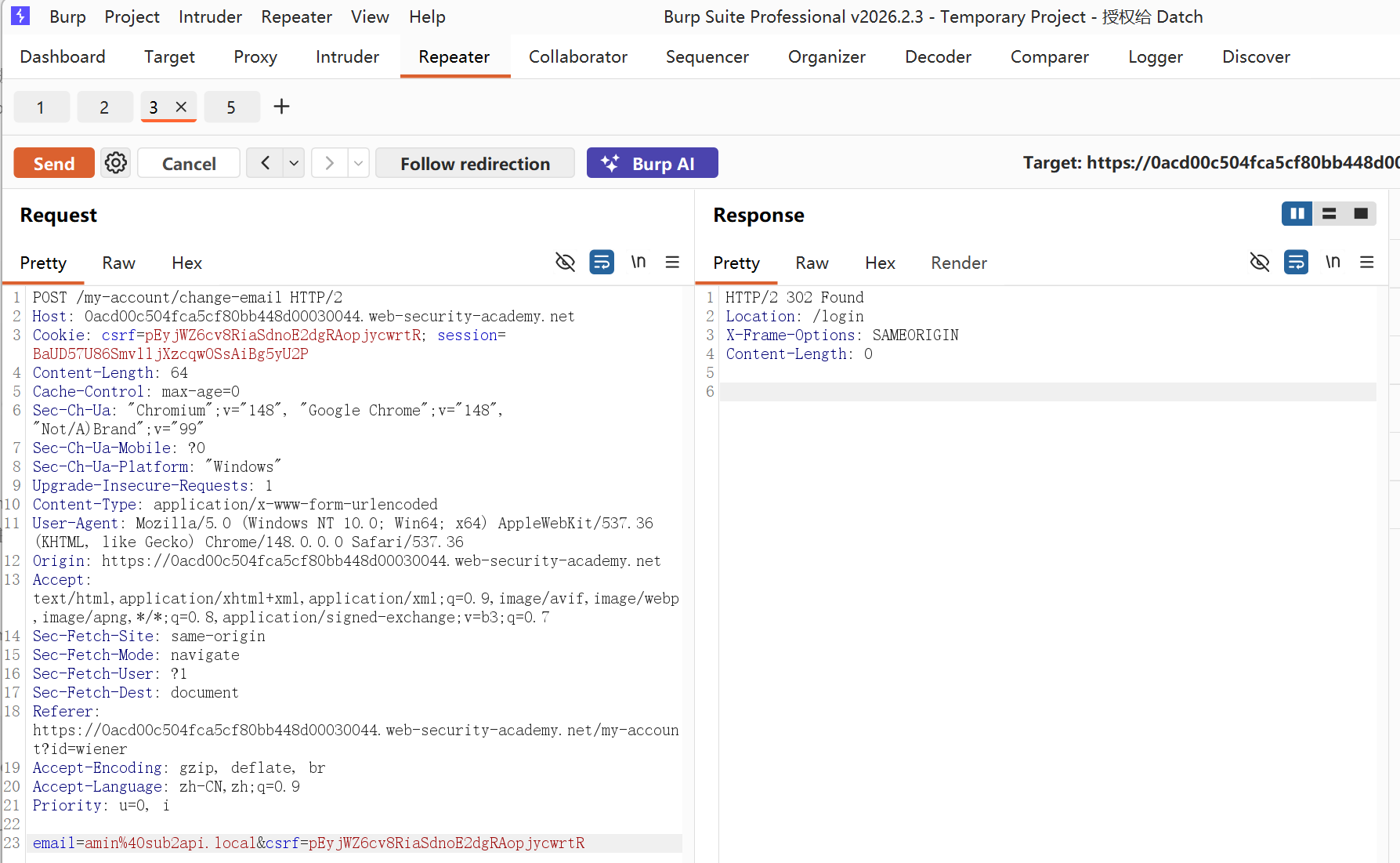Toggle word wrap in Response panel
Viewport: 1400px width, 863px height.
tap(1297, 262)
